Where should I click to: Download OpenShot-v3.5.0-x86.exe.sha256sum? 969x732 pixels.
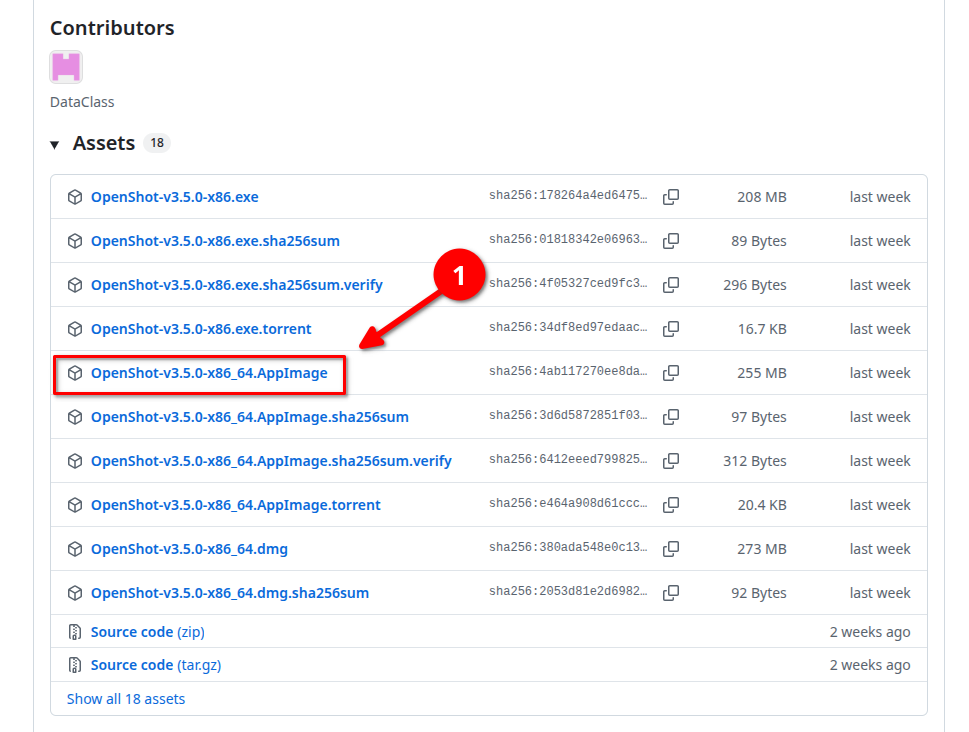click(x=215, y=241)
